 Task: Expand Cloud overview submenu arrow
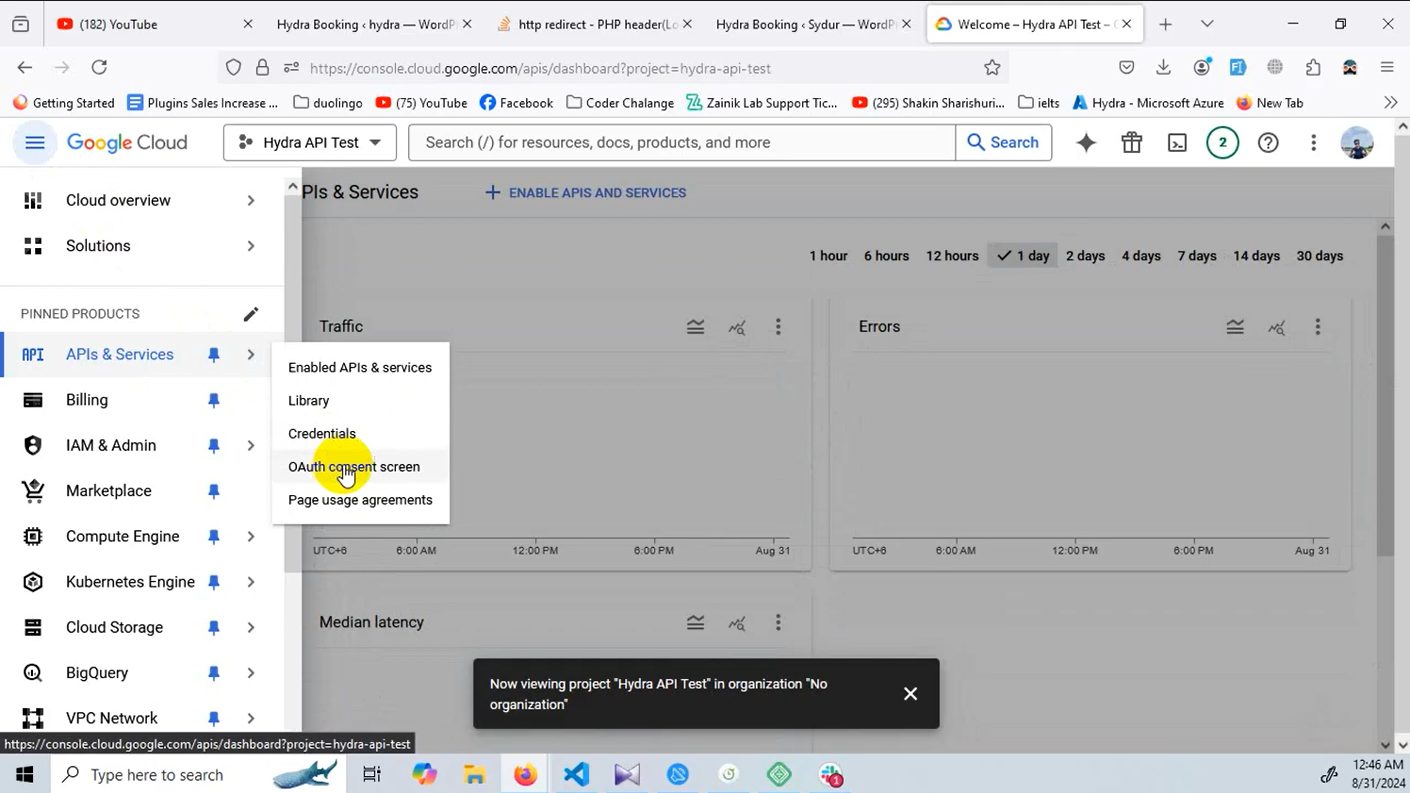tap(251, 200)
